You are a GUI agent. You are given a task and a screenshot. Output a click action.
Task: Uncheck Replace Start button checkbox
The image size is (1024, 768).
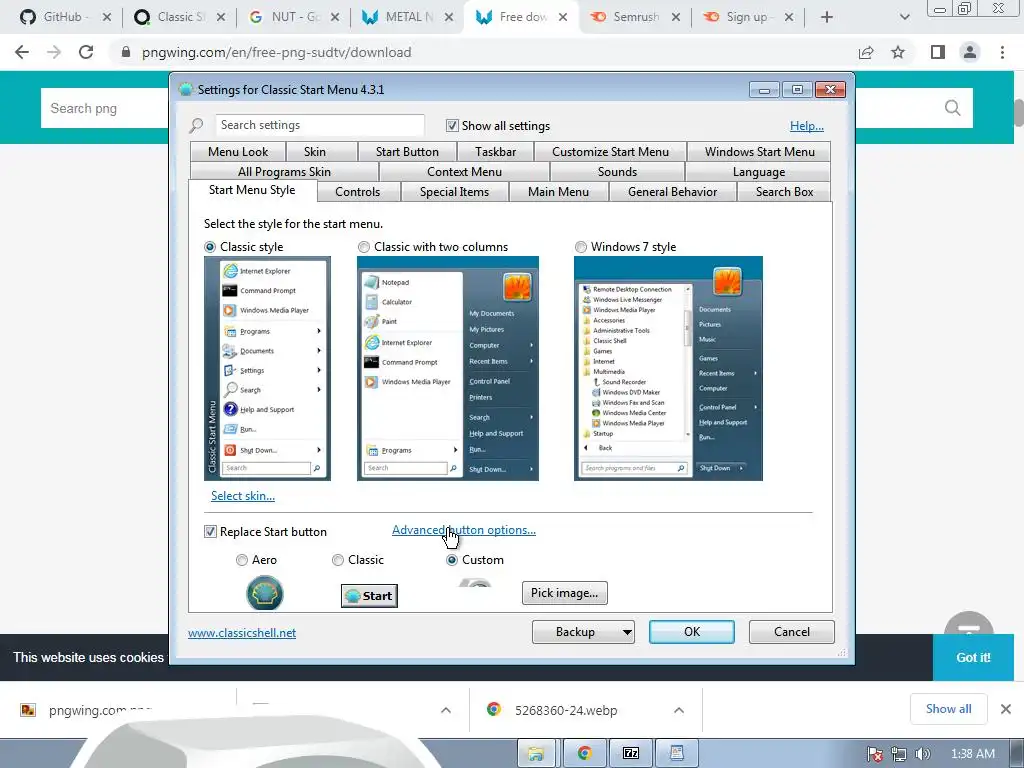pyautogui.click(x=210, y=532)
